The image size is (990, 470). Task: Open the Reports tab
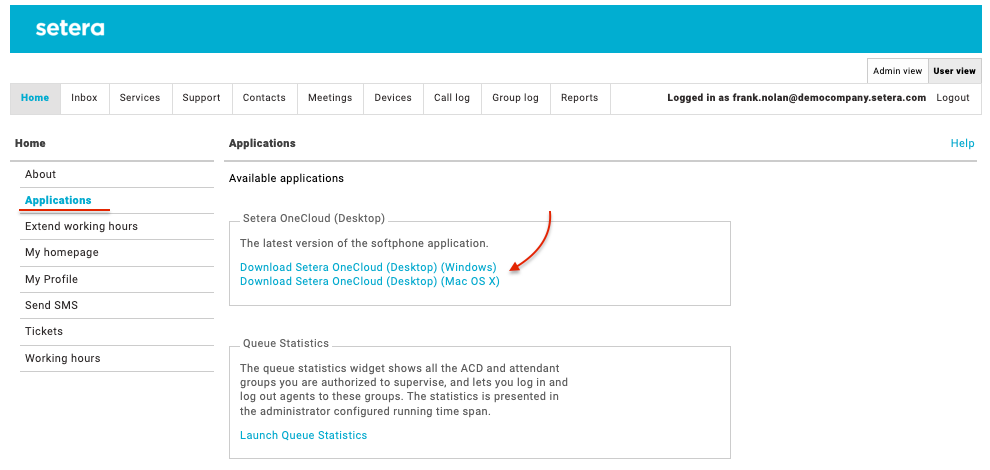(580, 98)
